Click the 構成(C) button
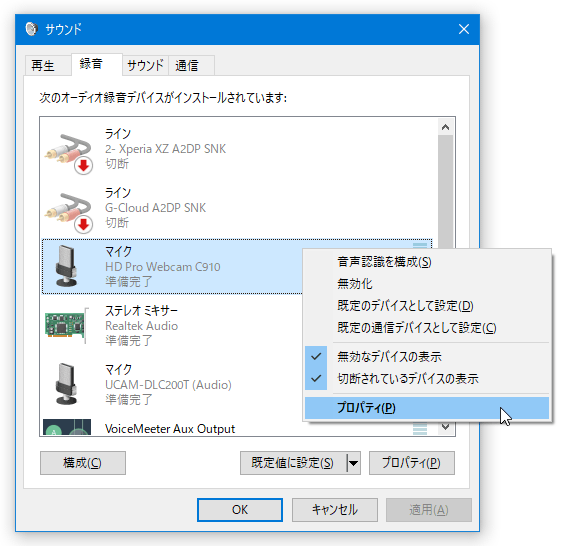Viewport: 566px width, 546px height. point(83,463)
